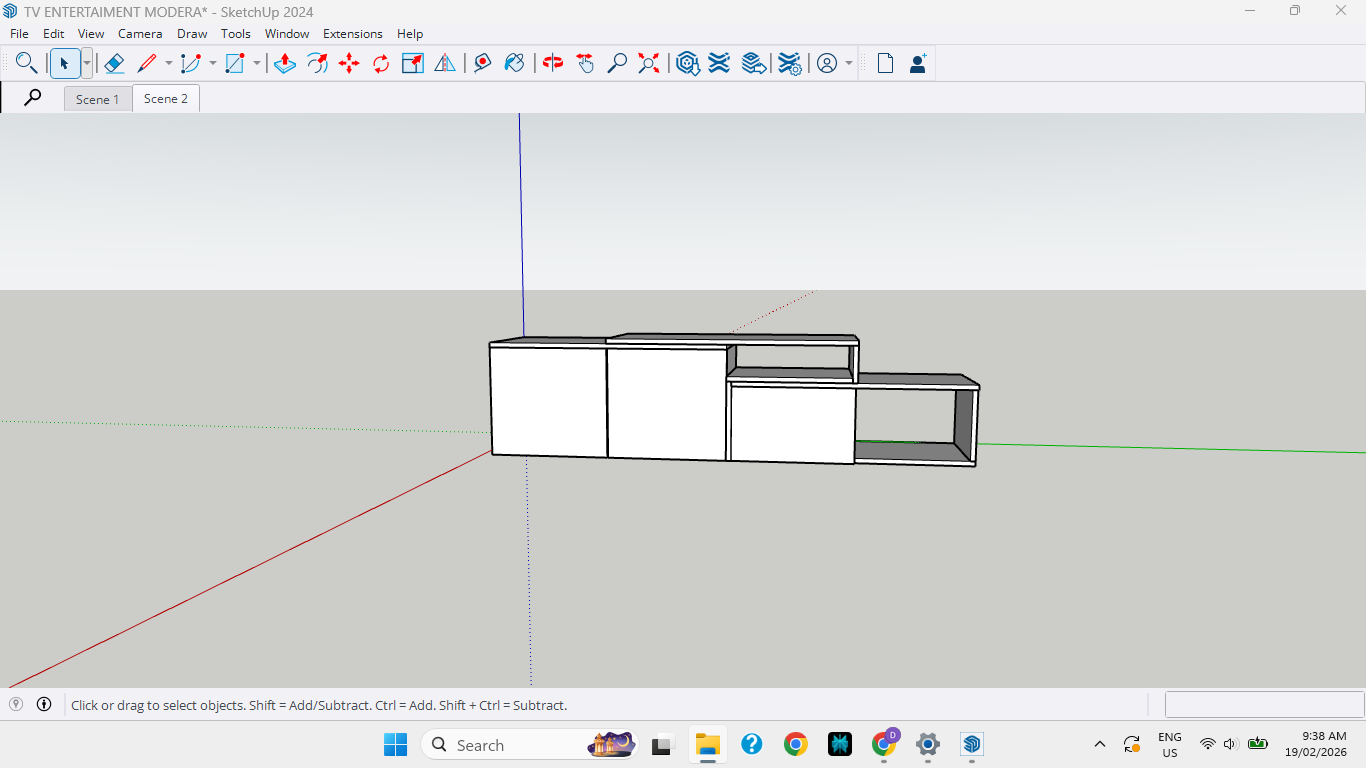The height and width of the screenshot is (768, 1366).
Task: Activate the Orbit tool
Action: click(553, 64)
